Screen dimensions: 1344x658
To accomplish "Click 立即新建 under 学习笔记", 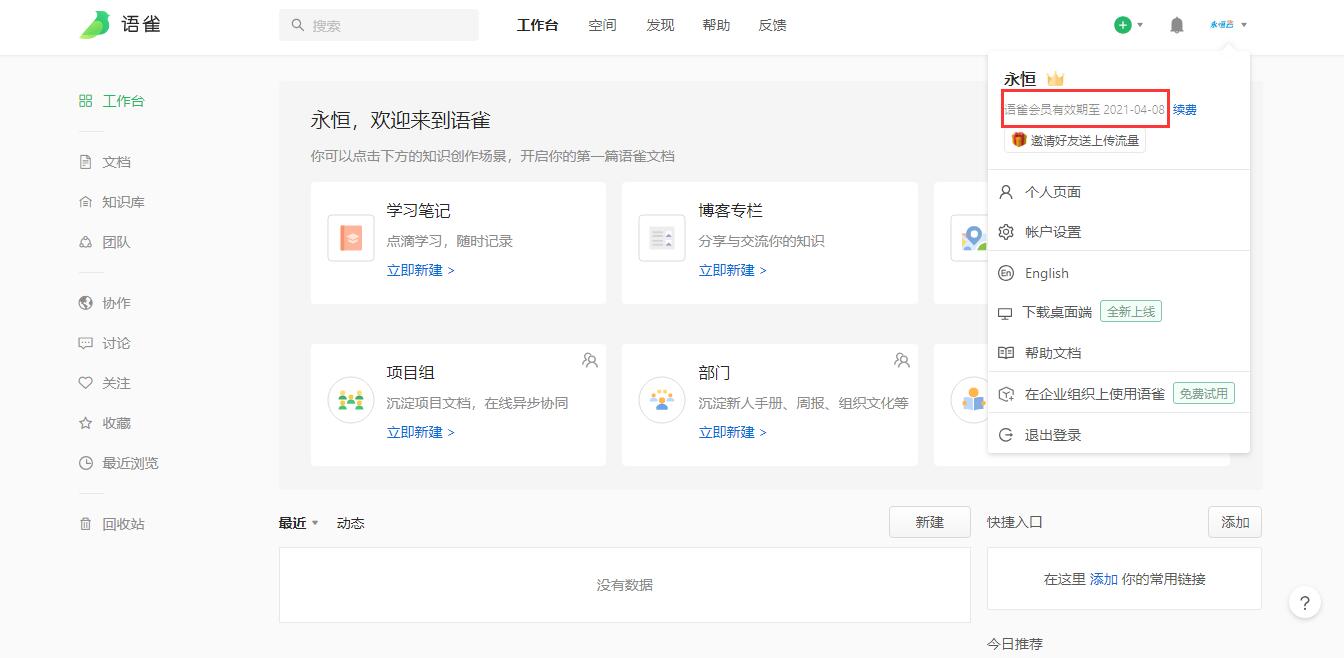I will 420,270.
